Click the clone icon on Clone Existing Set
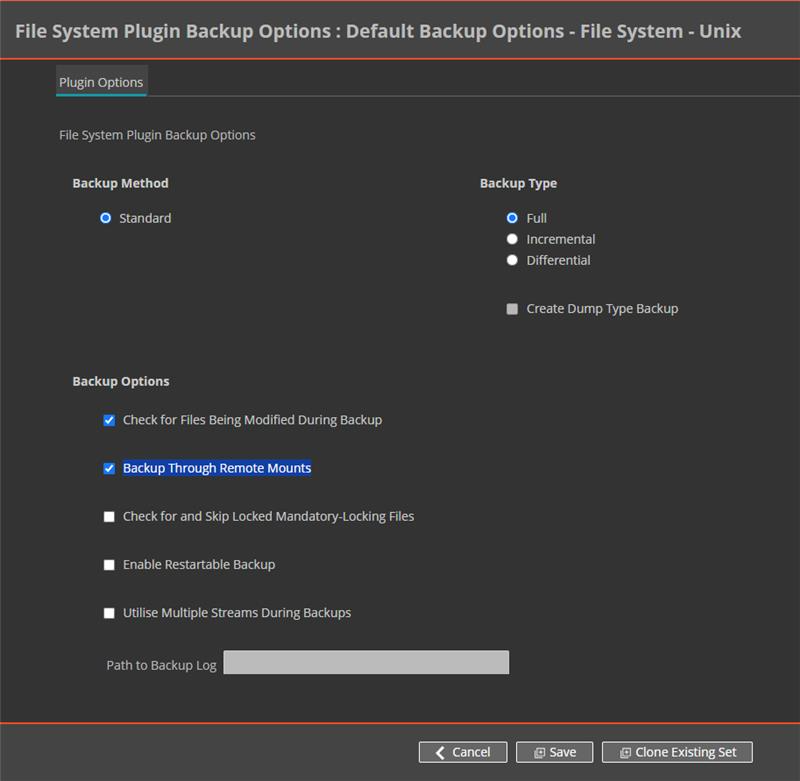800x781 pixels. [x=625, y=752]
